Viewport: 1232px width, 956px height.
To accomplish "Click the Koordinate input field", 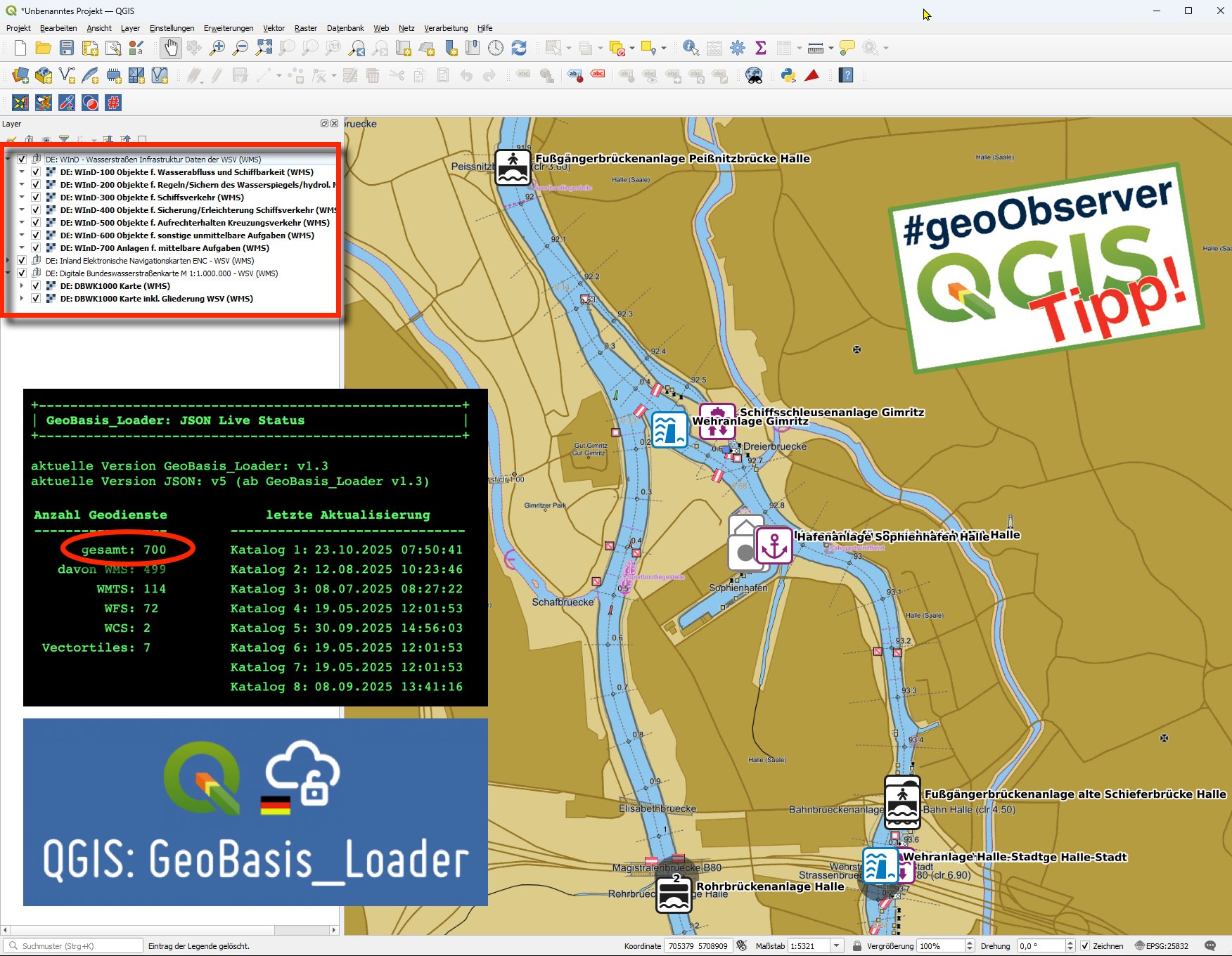I will 699,946.
